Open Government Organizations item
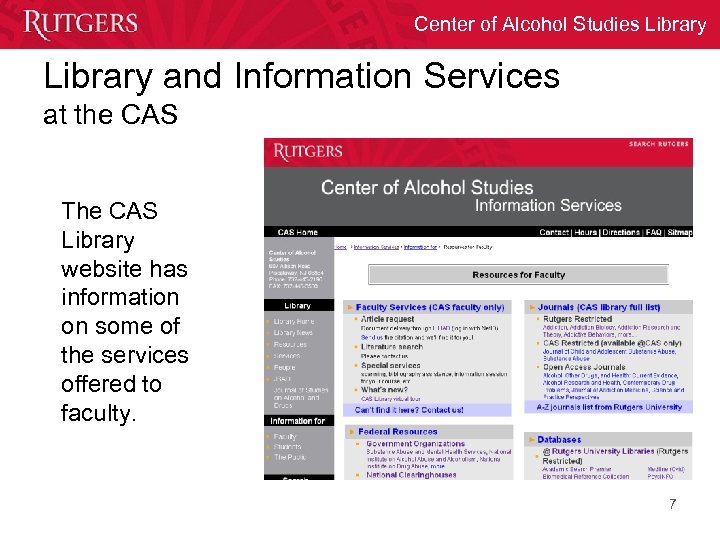This screenshot has height=540, width=720. point(415,444)
